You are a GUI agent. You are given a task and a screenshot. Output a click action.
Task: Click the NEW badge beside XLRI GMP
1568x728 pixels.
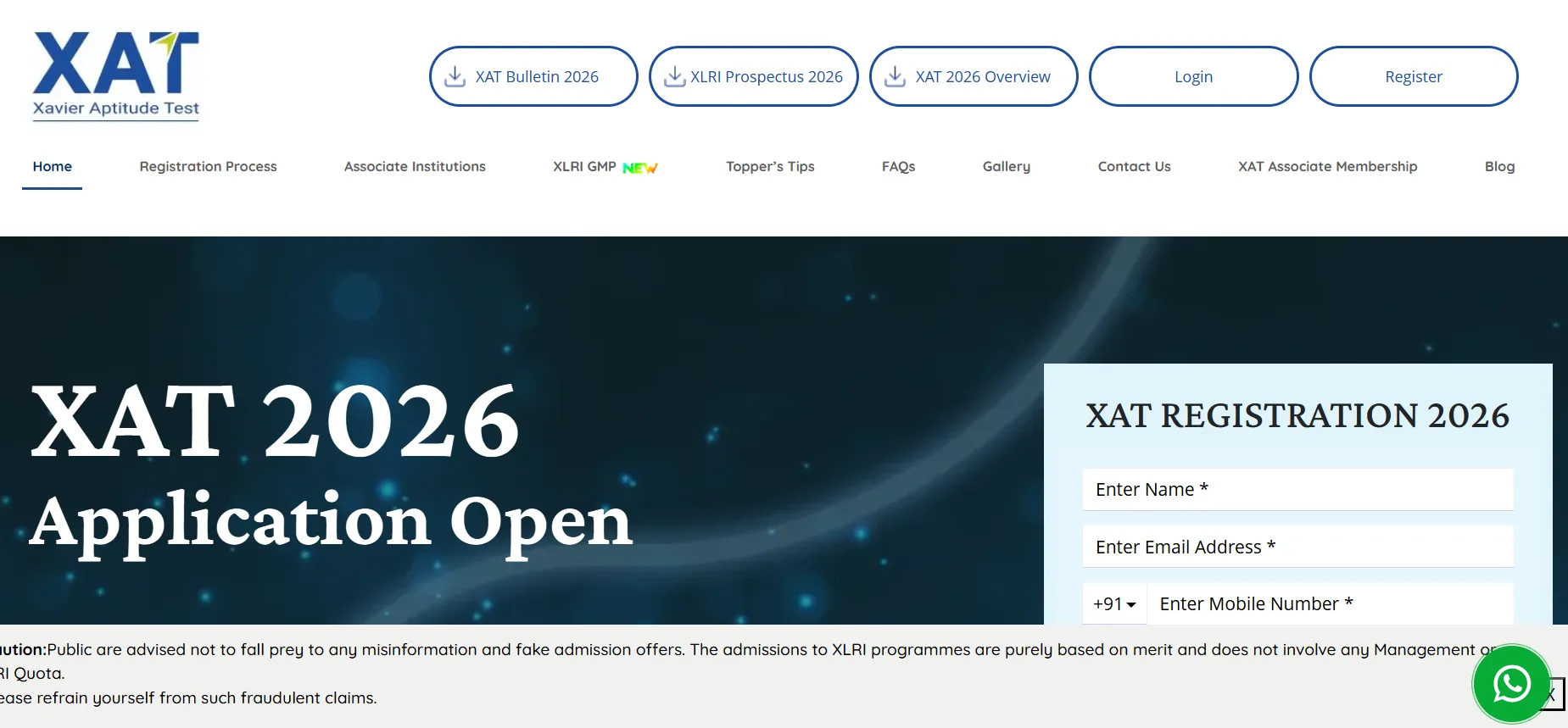pyautogui.click(x=639, y=168)
